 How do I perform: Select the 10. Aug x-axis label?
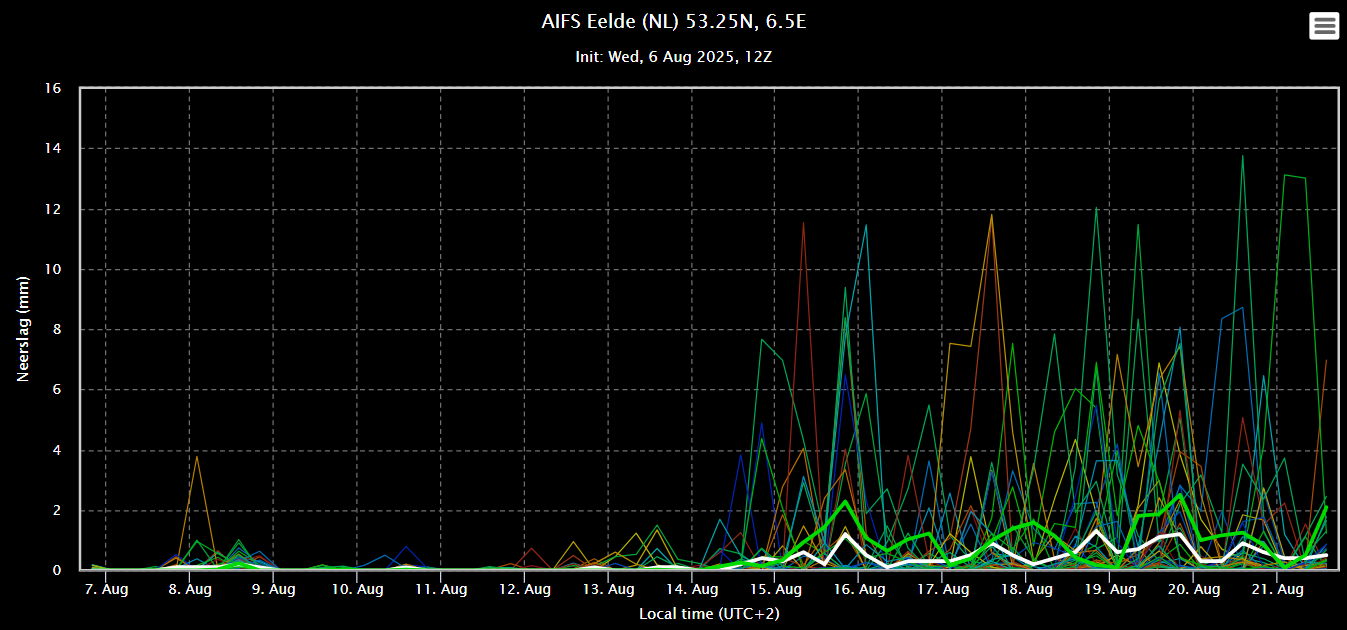[x=356, y=590]
